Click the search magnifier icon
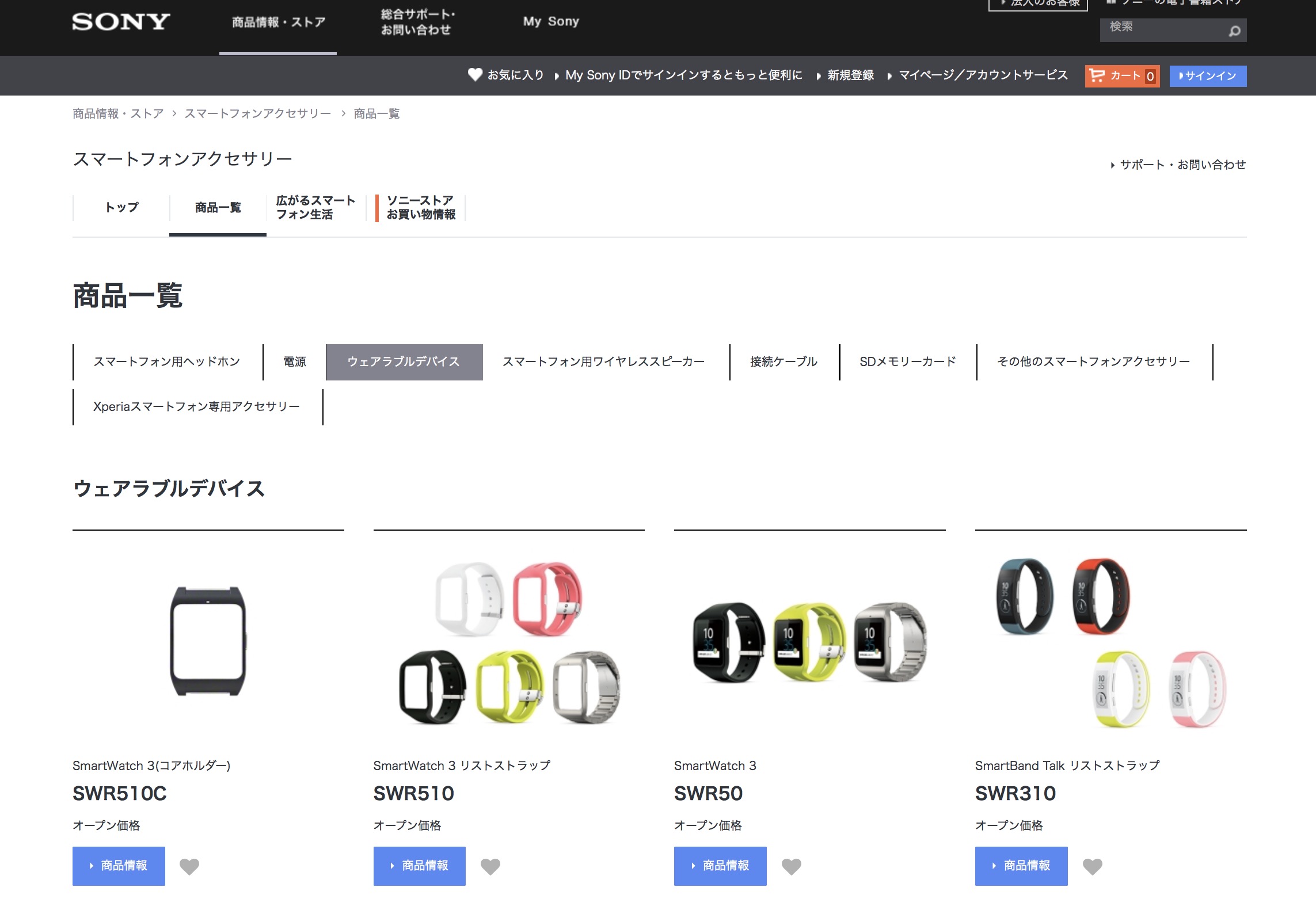Image resolution: width=1316 pixels, height=914 pixels. 1234,31
